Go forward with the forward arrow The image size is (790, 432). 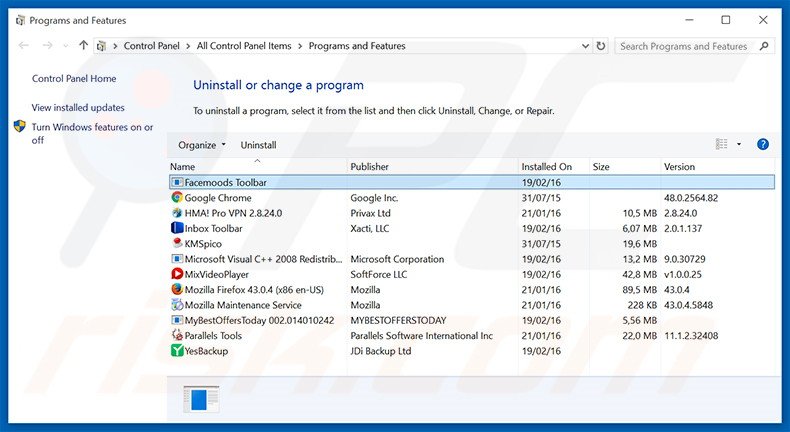pos(47,46)
